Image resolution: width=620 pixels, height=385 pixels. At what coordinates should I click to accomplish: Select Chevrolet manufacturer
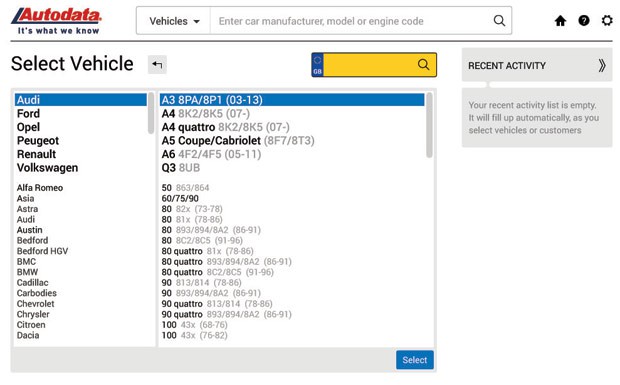pos(35,304)
